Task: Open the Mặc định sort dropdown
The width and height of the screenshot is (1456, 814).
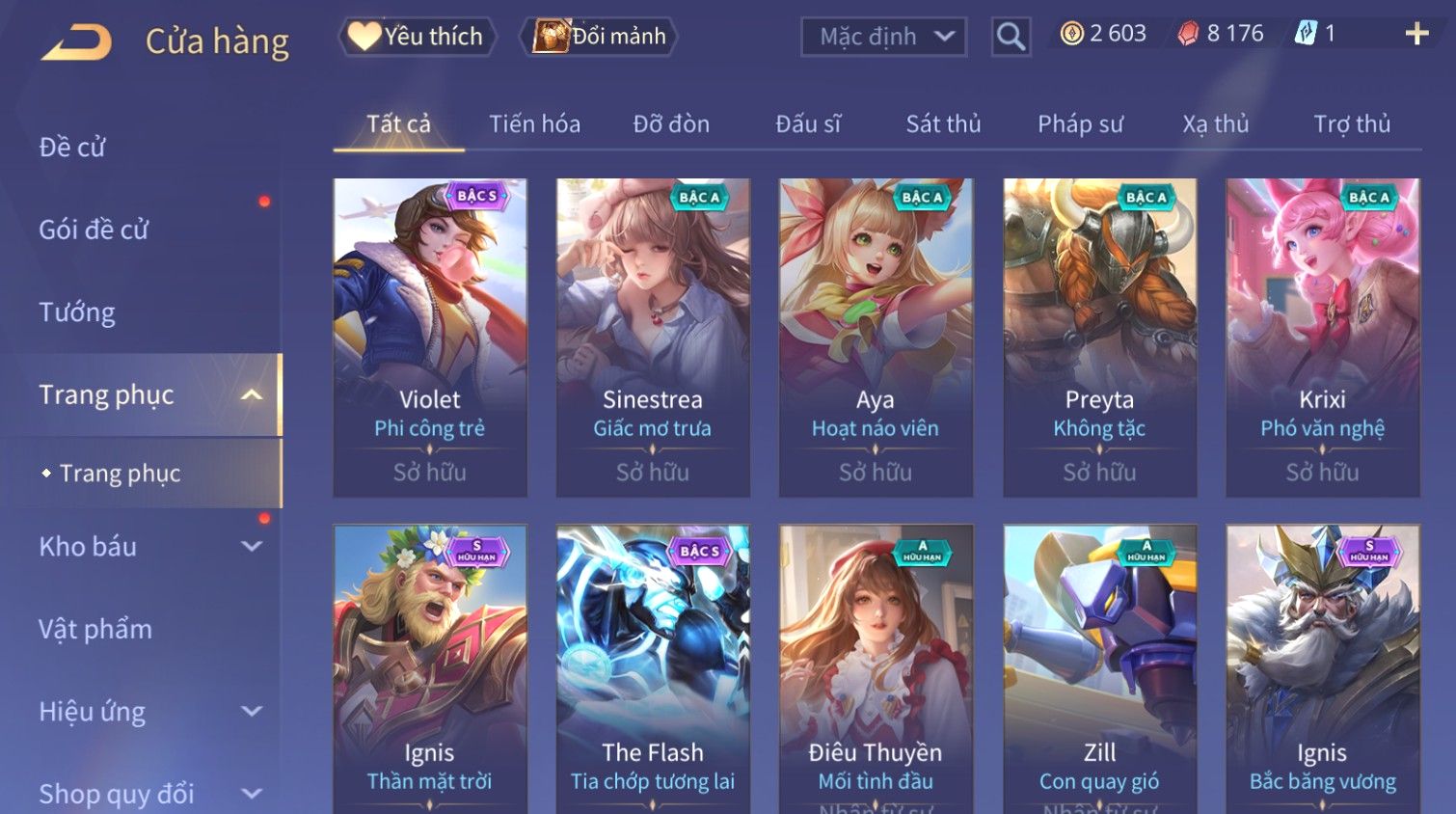Action: coord(883,37)
